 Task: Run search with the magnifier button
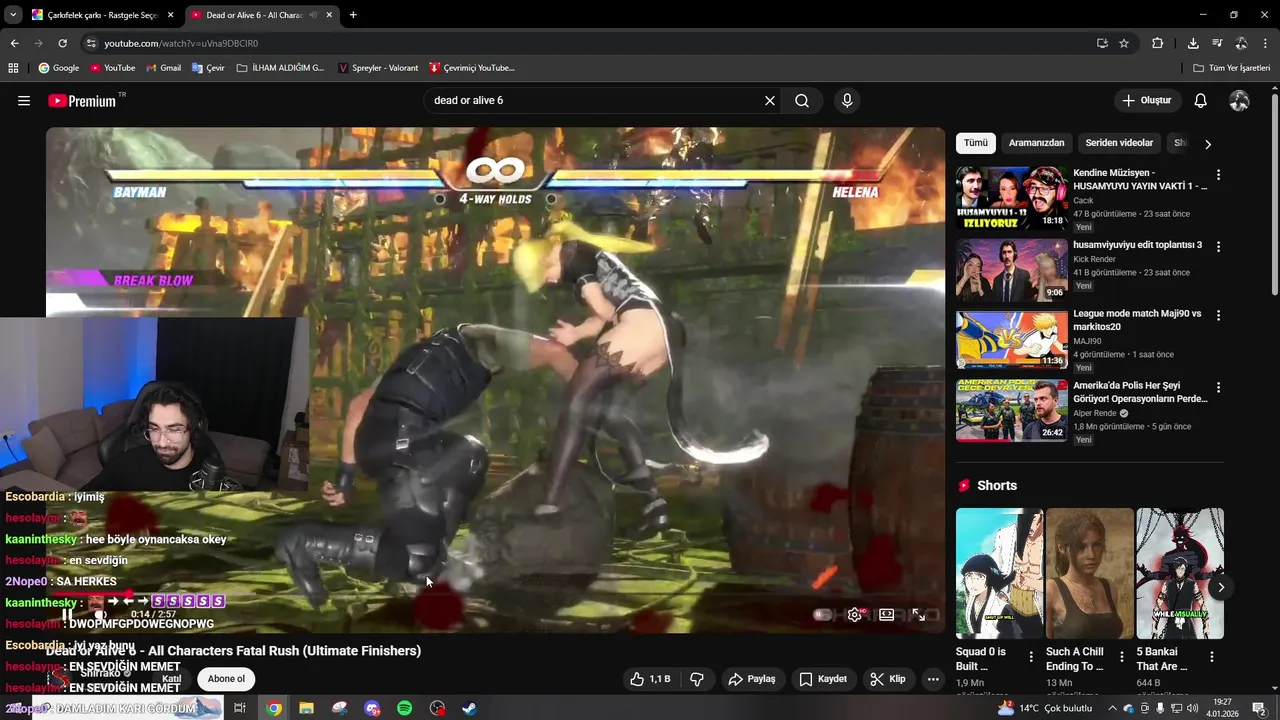pyautogui.click(x=802, y=101)
